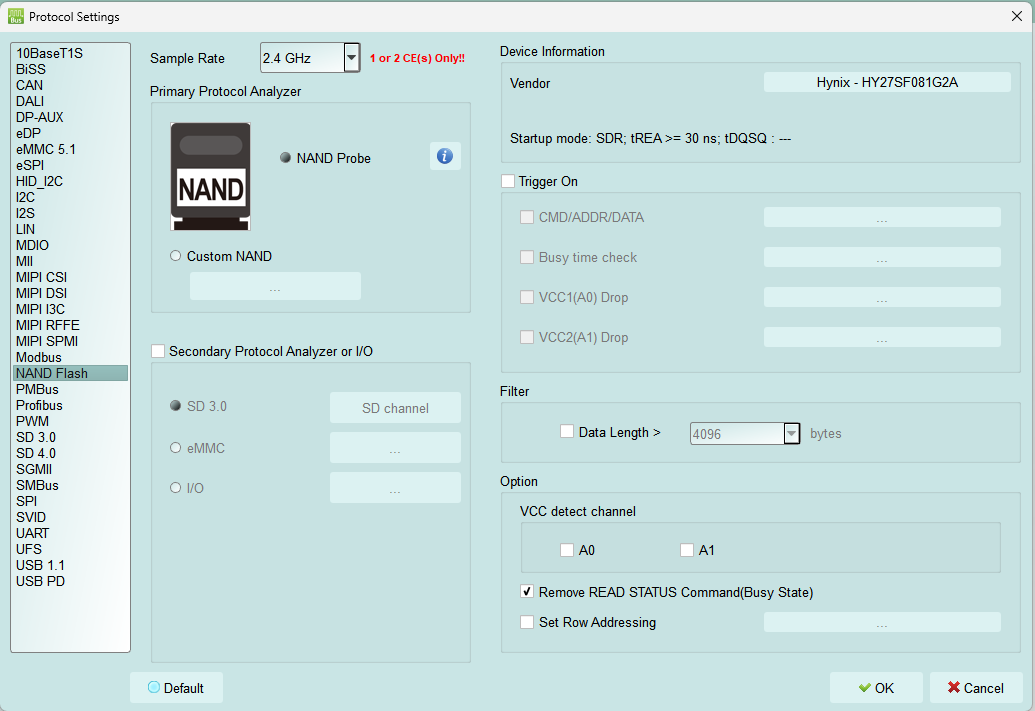Click the Set Row Addressing settings button
This screenshot has width=1035, height=711.
882,622
